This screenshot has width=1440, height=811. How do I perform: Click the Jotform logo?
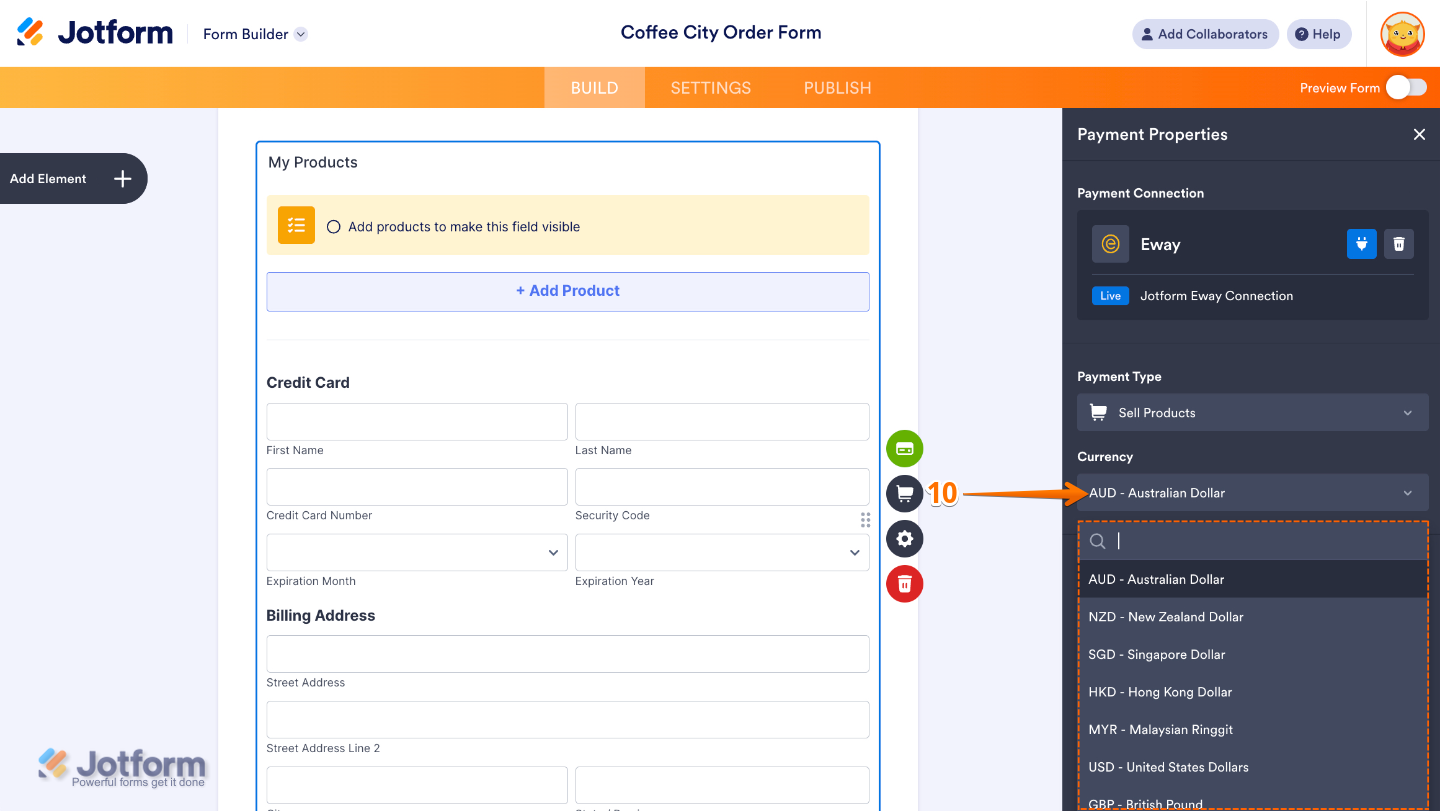point(95,33)
